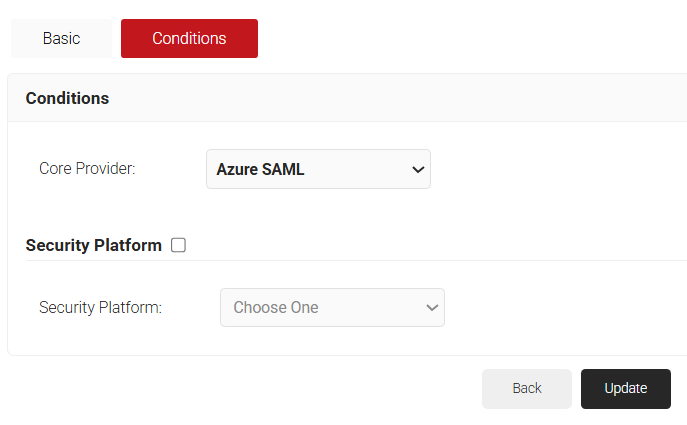
Task: Tick the box next to Security Platform heading
Action: (179, 245)
